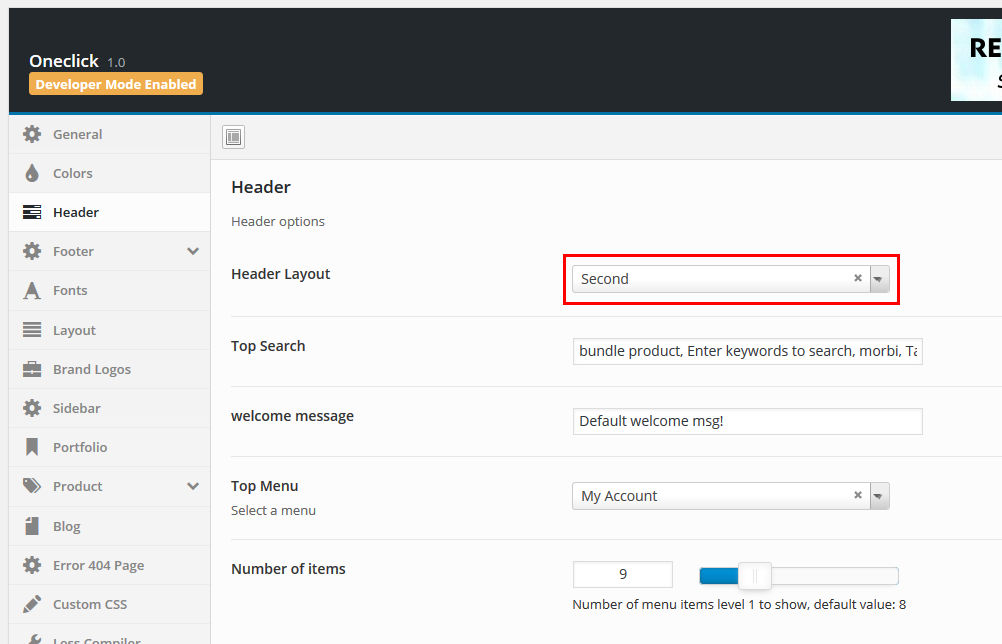Open the Header Layout dropdown arrow
Screen dimensions: 1002x644
[878, 279]
